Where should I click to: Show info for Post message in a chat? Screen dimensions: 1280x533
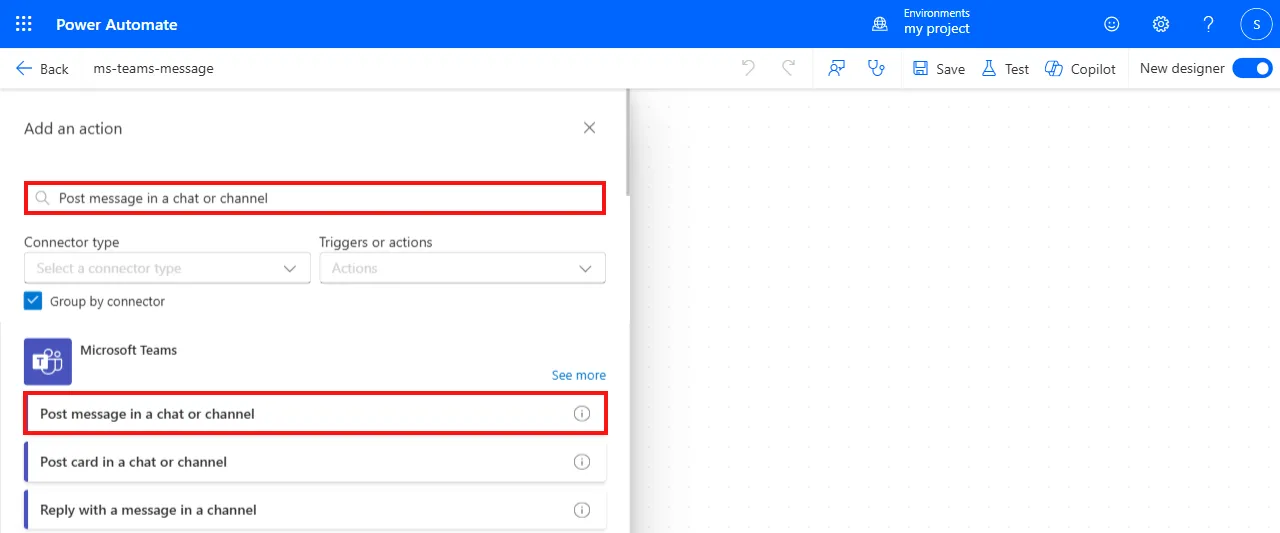pyautogui.click(x=582, y=414)
